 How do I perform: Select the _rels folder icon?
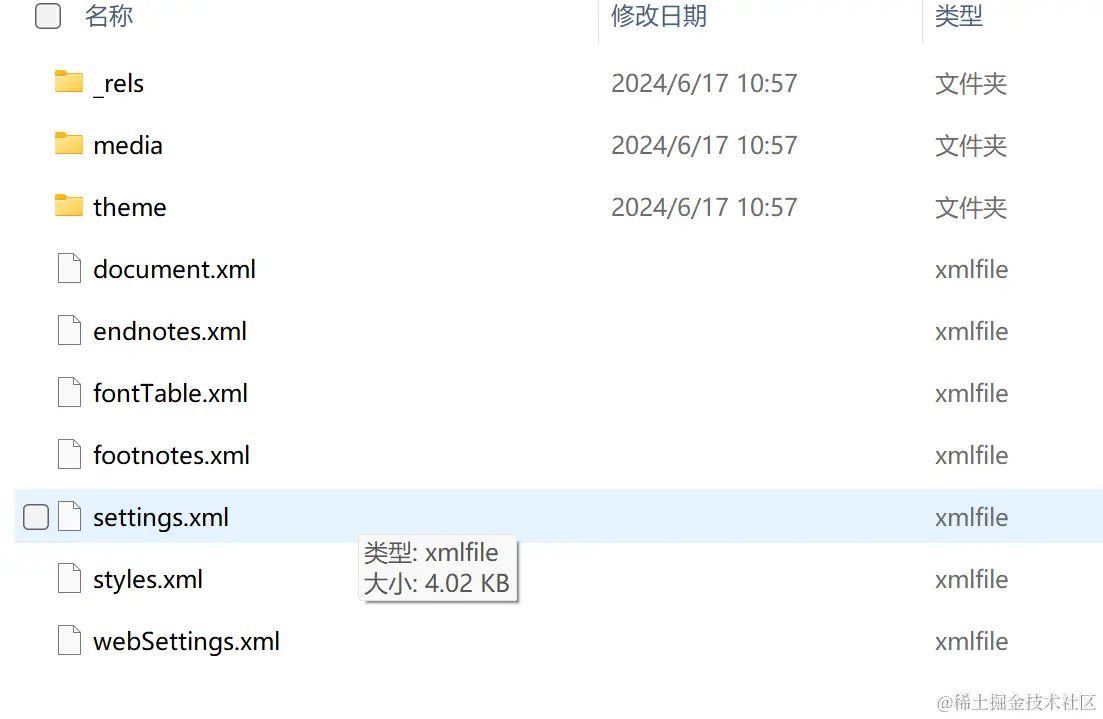click(x=69, y=82)
